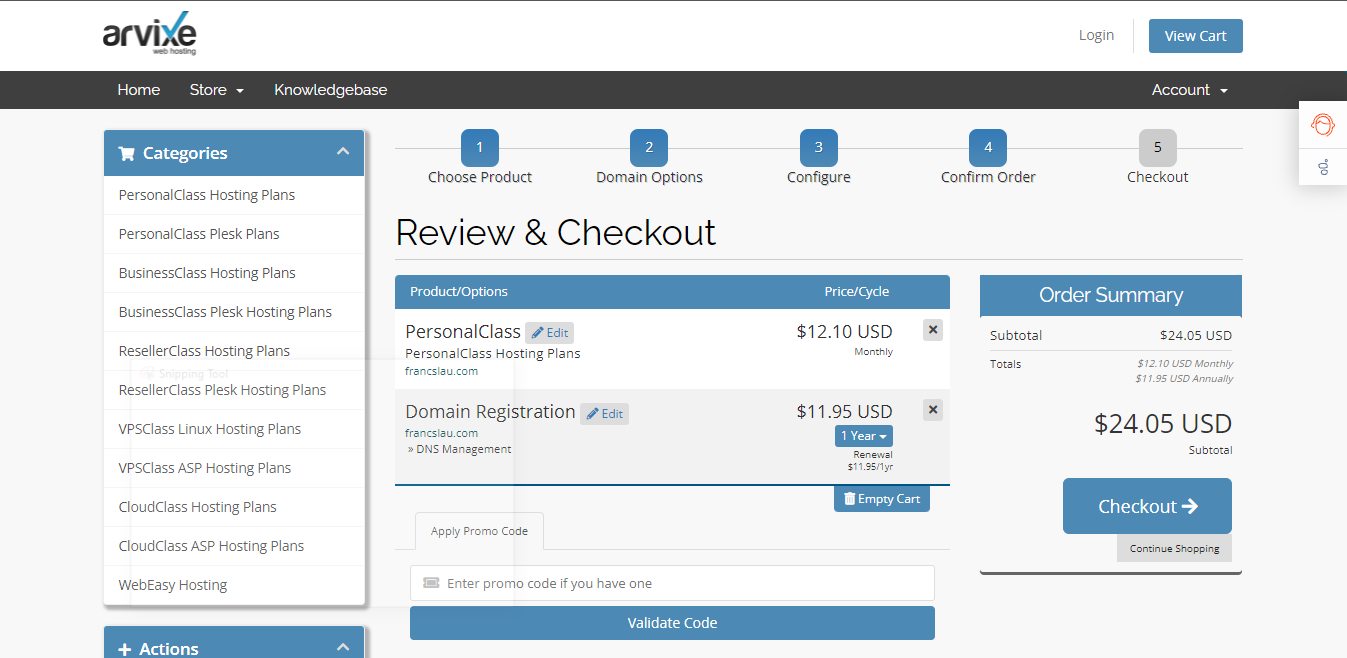
Task: Click the $12.10 USD PersonalClass price
Action: click(x=845, y=332)
